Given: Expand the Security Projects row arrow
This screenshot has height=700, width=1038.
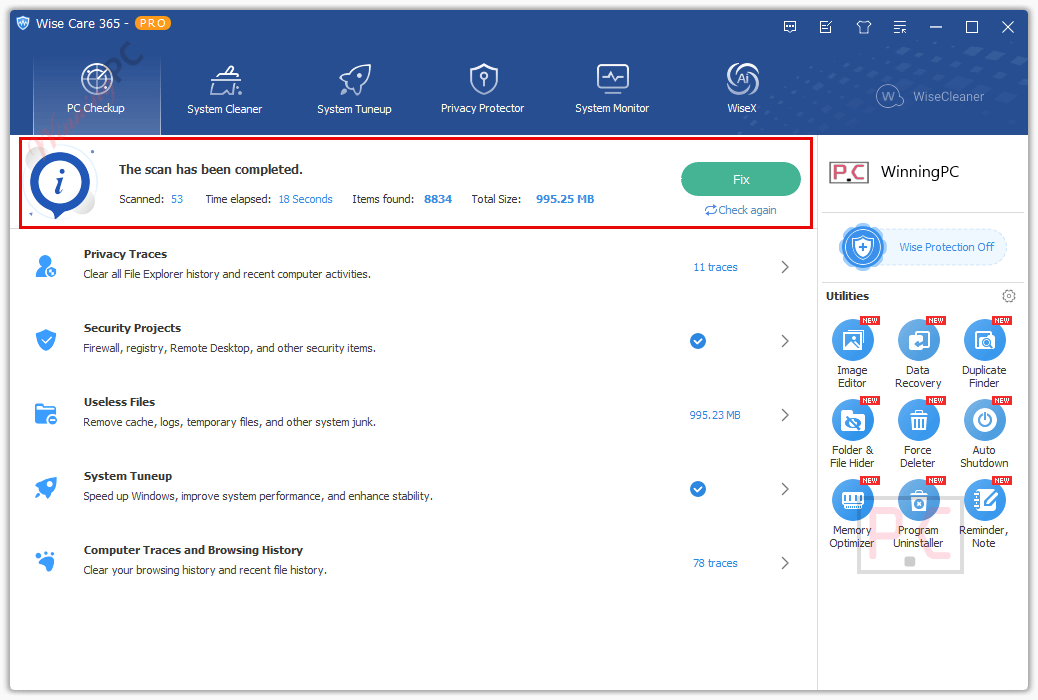Looking at the screenshot, I should pyautogui.click(x=785, y=341).
